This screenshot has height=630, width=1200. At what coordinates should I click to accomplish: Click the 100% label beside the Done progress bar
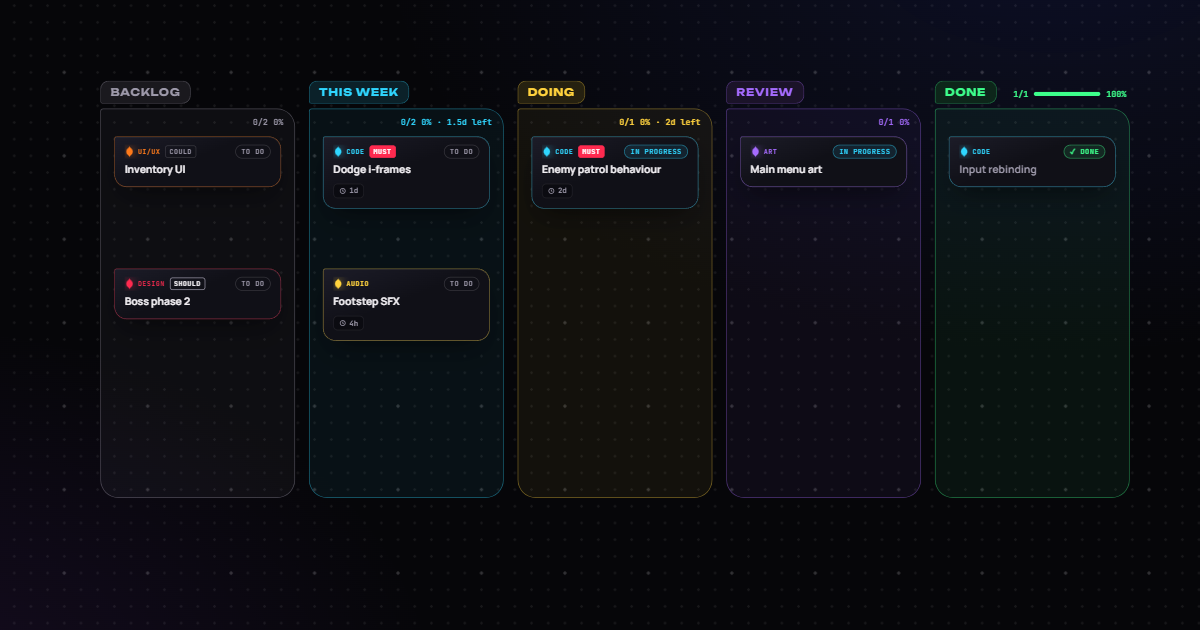tap(1116, 94)
